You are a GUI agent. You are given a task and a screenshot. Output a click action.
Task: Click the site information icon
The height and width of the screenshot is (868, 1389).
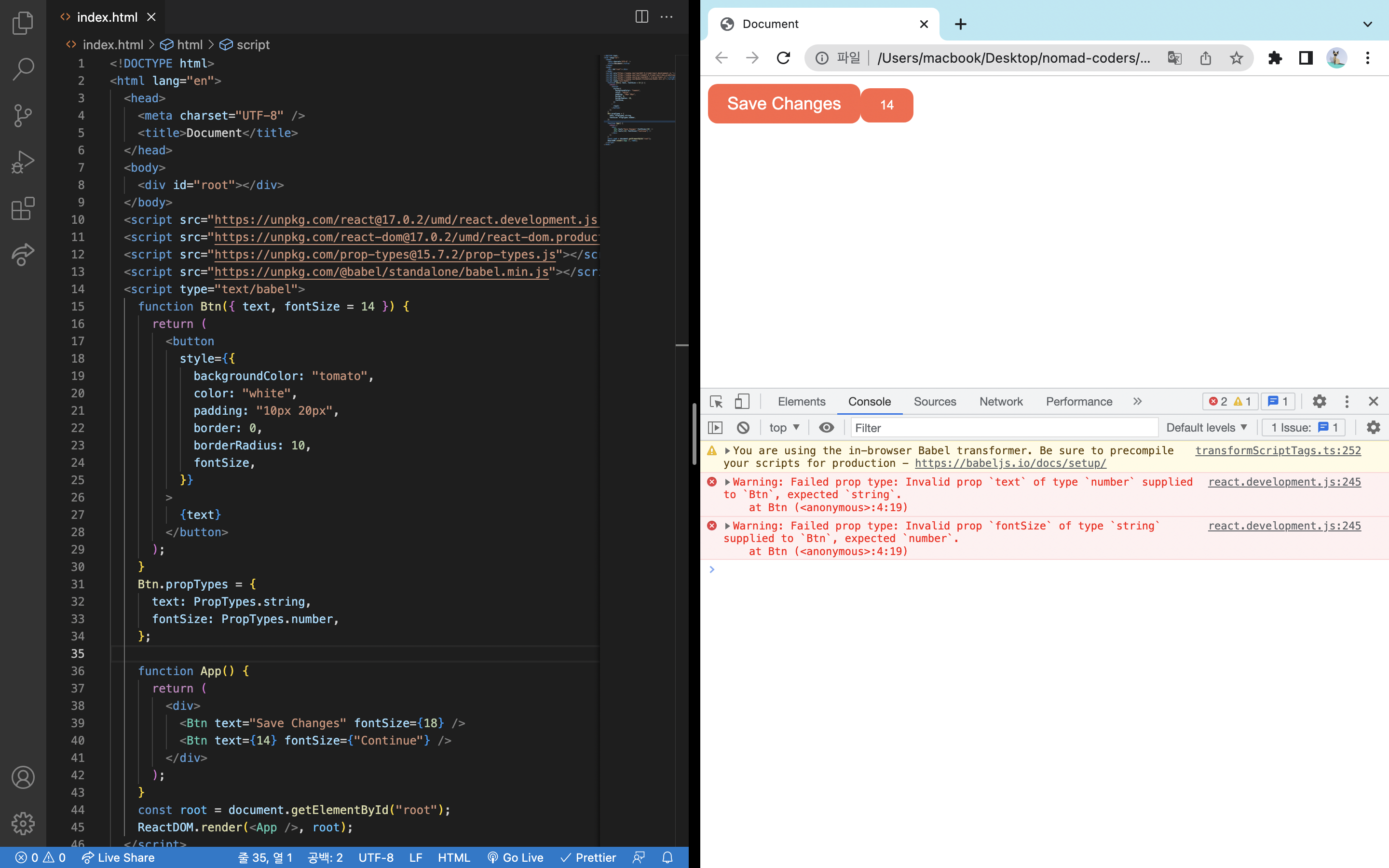coord(822,58)
